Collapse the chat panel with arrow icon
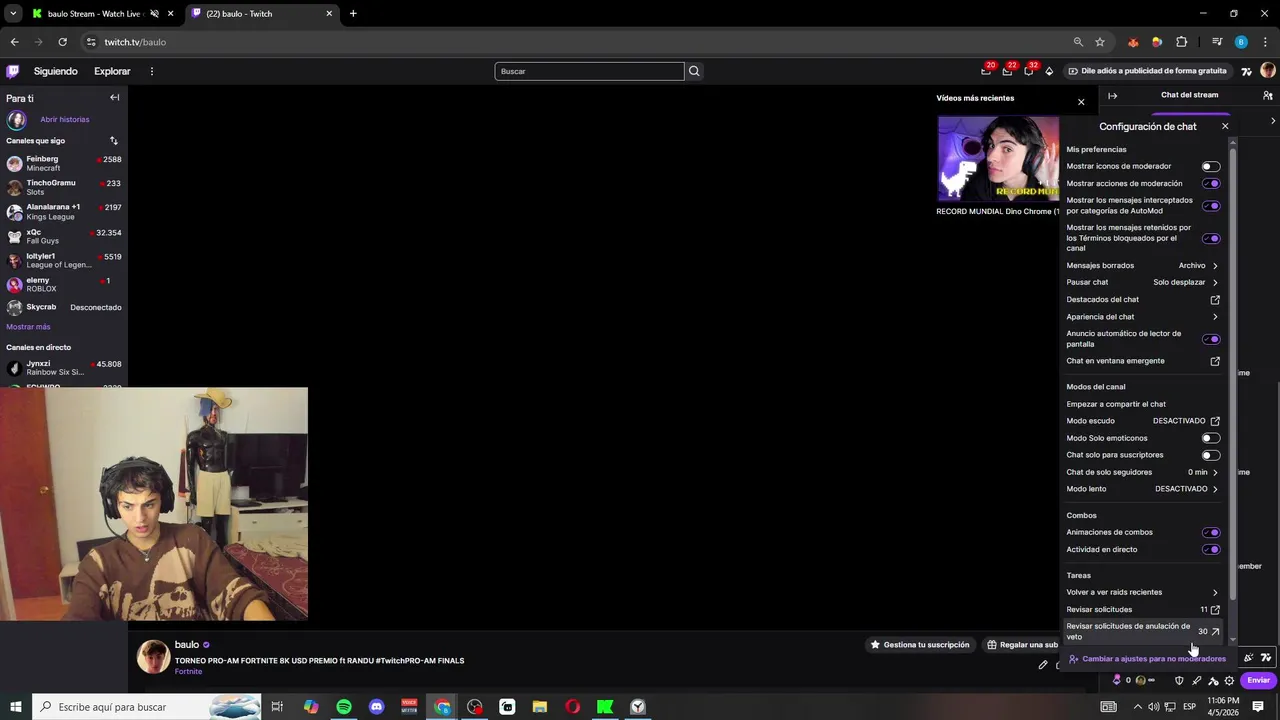 [x=1112, y=96]
